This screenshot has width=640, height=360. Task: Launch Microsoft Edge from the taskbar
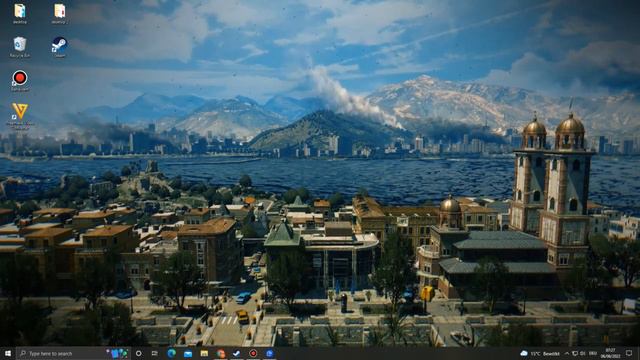tap(171, 353)
